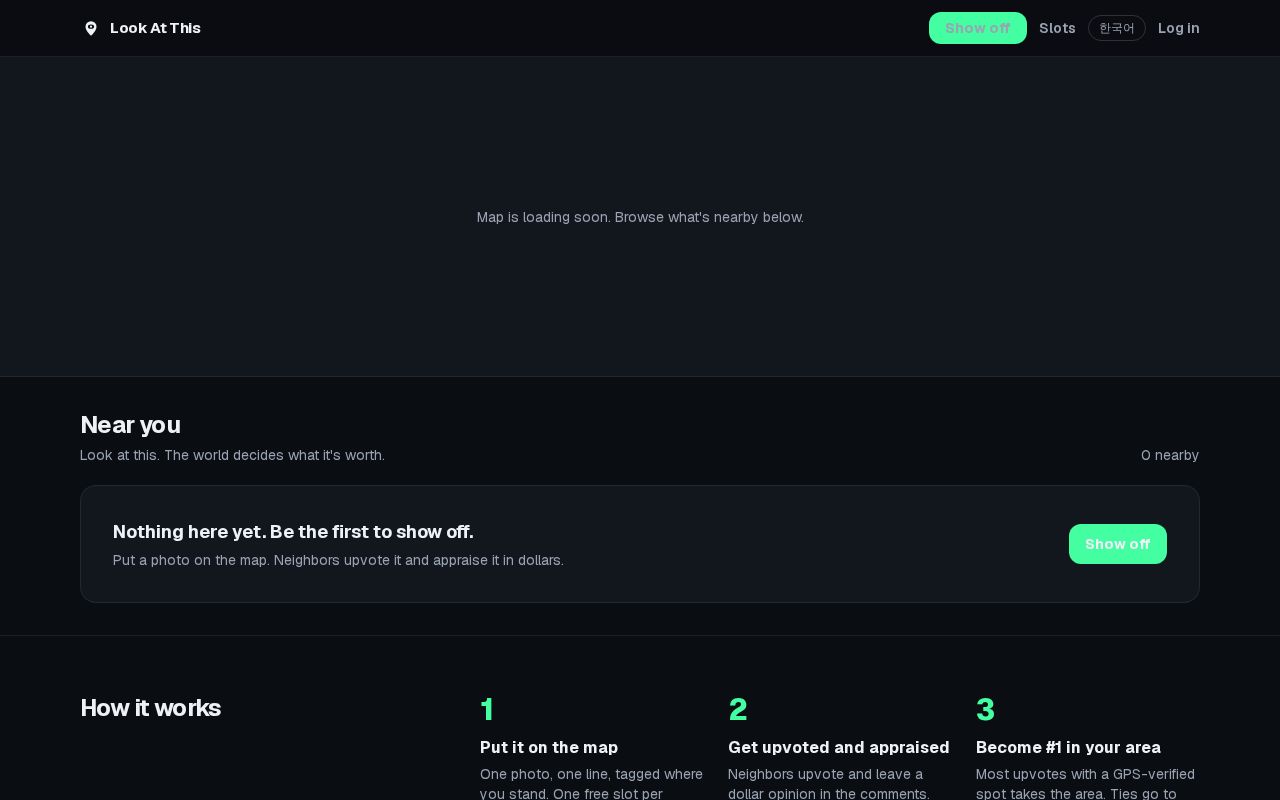
Task: Click the Near you heading
Action: pyautogui.click(x=130, y=425)
